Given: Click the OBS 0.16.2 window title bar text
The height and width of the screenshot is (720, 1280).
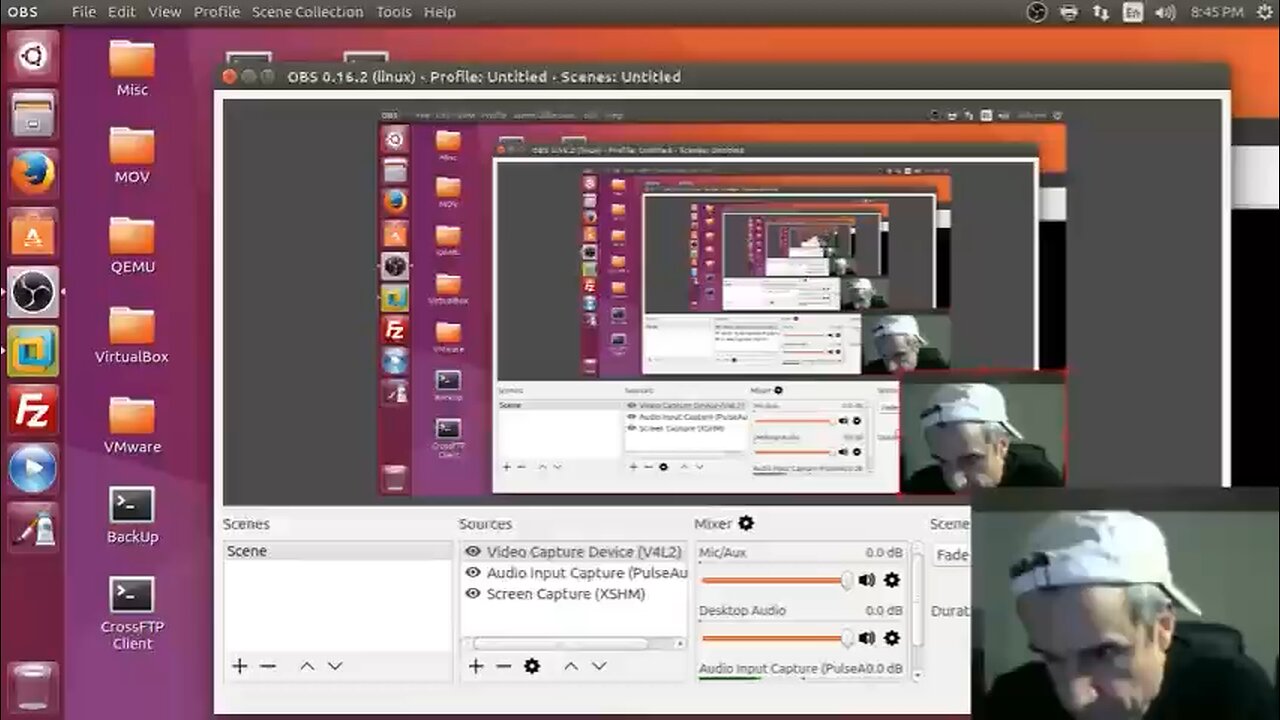Looking at the screenshot, I should [x=484, y=77].
